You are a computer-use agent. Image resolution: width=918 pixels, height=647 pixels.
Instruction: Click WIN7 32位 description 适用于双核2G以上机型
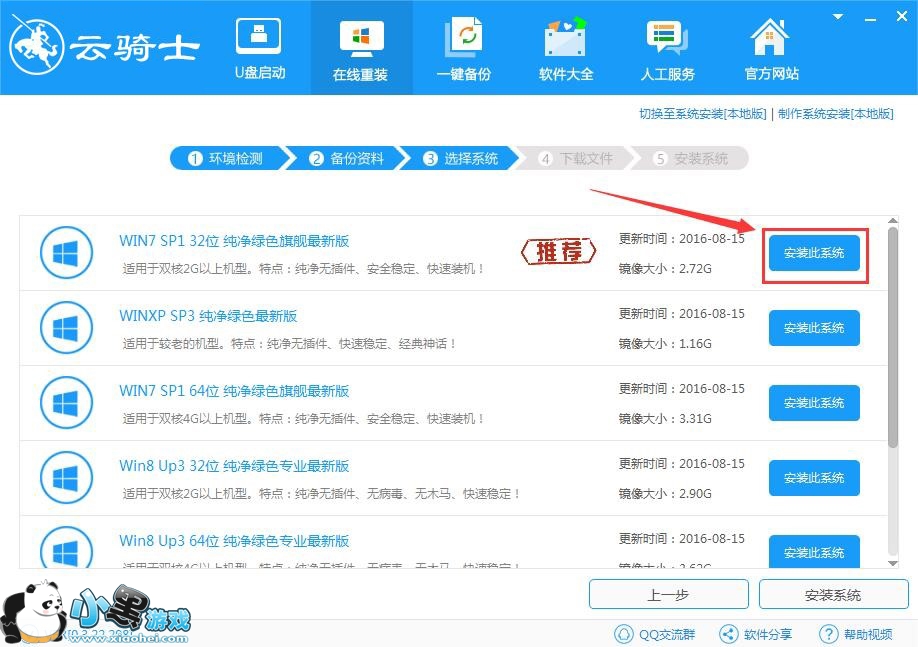point(304,269)
